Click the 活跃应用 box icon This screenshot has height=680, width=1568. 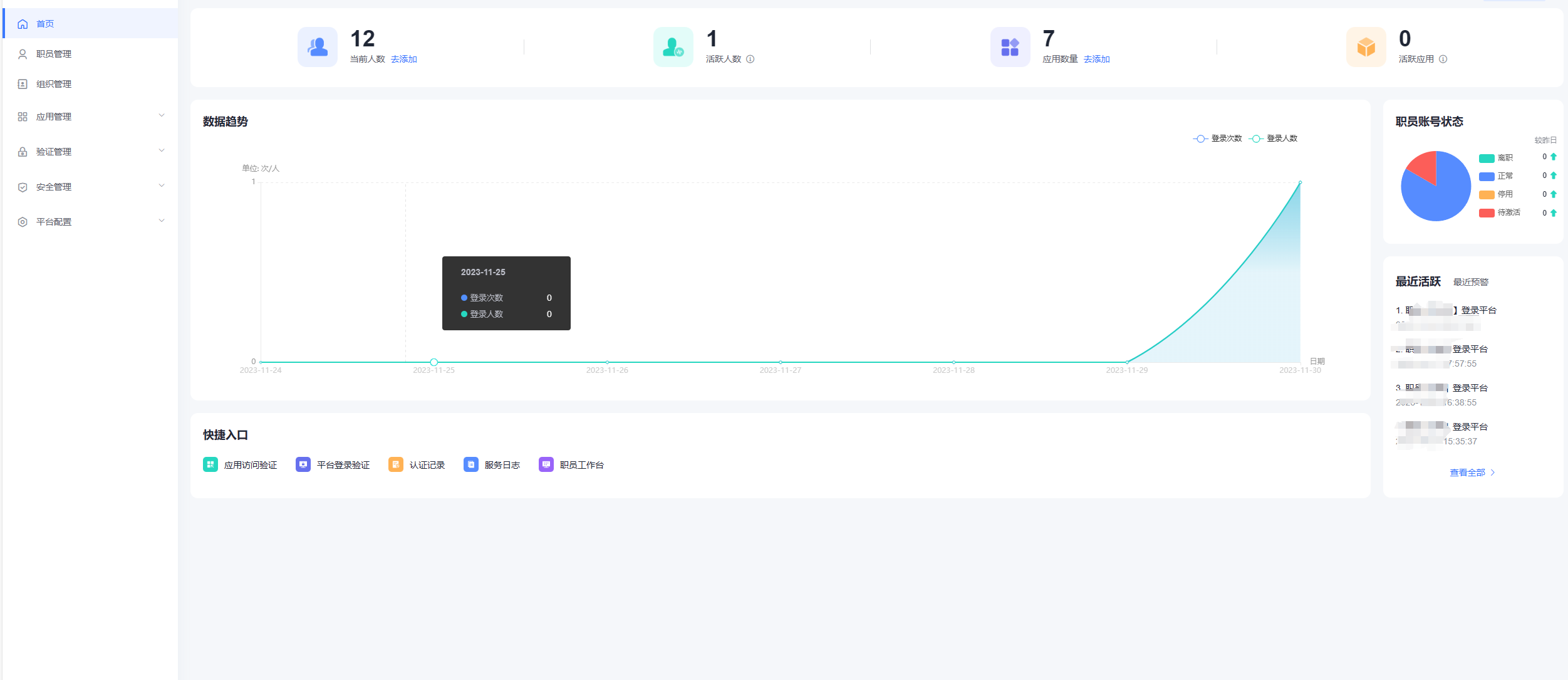pyautogui.click(x=1366, y=47)
